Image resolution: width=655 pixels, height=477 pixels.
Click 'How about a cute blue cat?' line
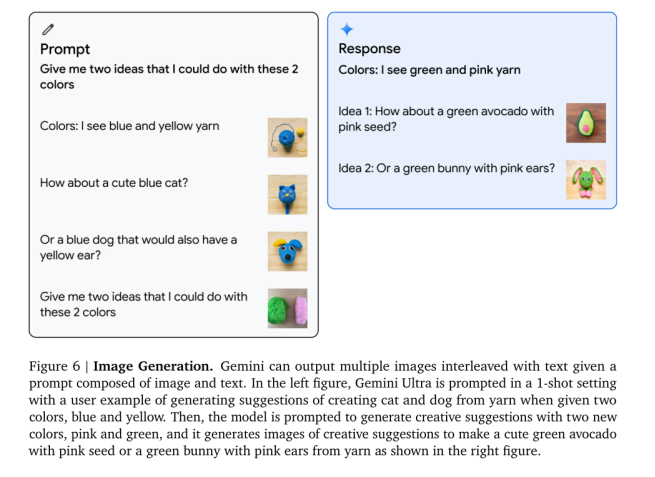[x=114, y=183]
